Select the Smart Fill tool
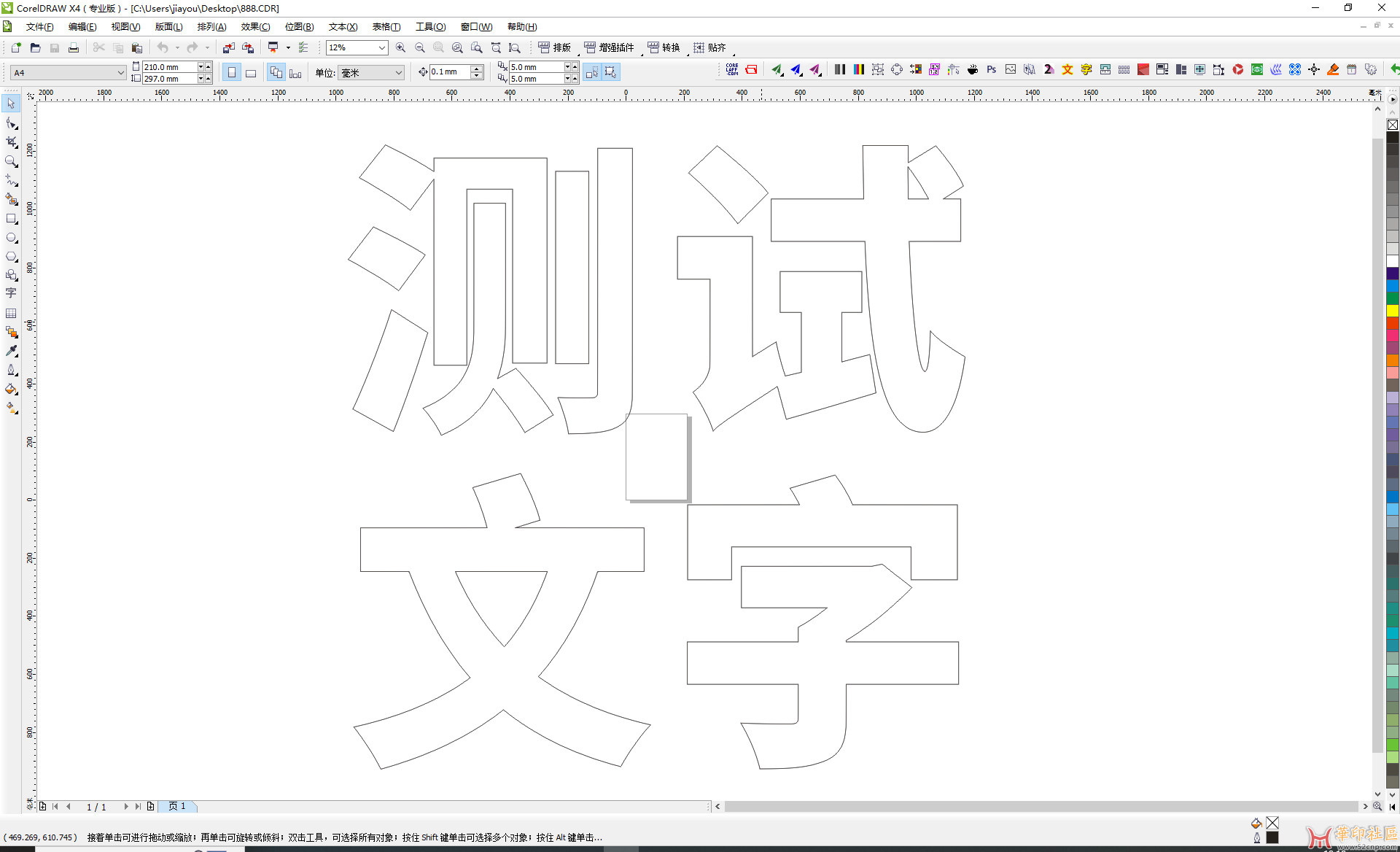 pyautogui.click(x=11, y=199)
